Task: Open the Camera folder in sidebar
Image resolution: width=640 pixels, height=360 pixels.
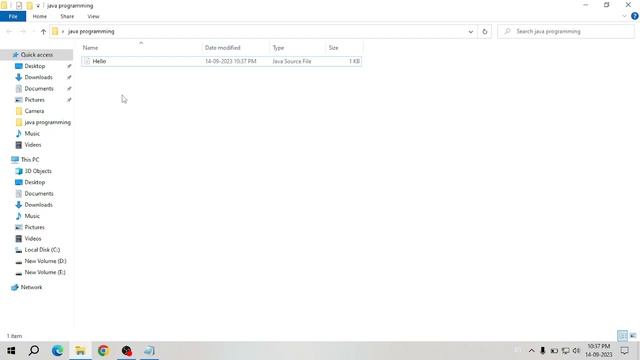Action: pos(34,111)
